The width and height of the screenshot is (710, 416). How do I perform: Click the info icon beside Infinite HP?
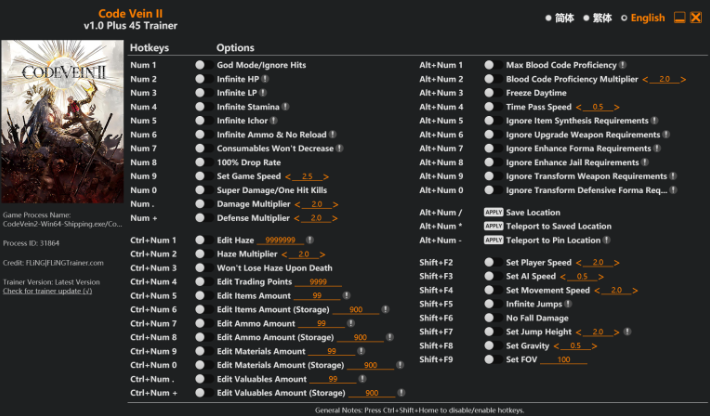pyautogui.click(x=265, y=79)
